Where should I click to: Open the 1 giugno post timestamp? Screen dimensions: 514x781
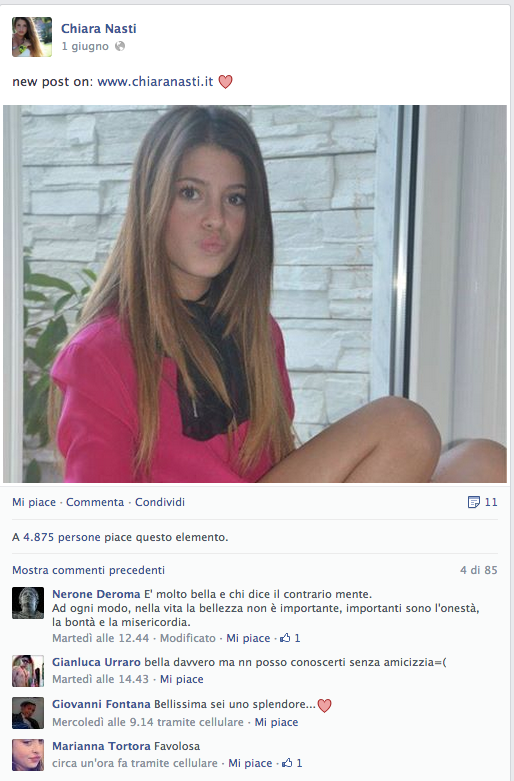(x=85, y=46)
